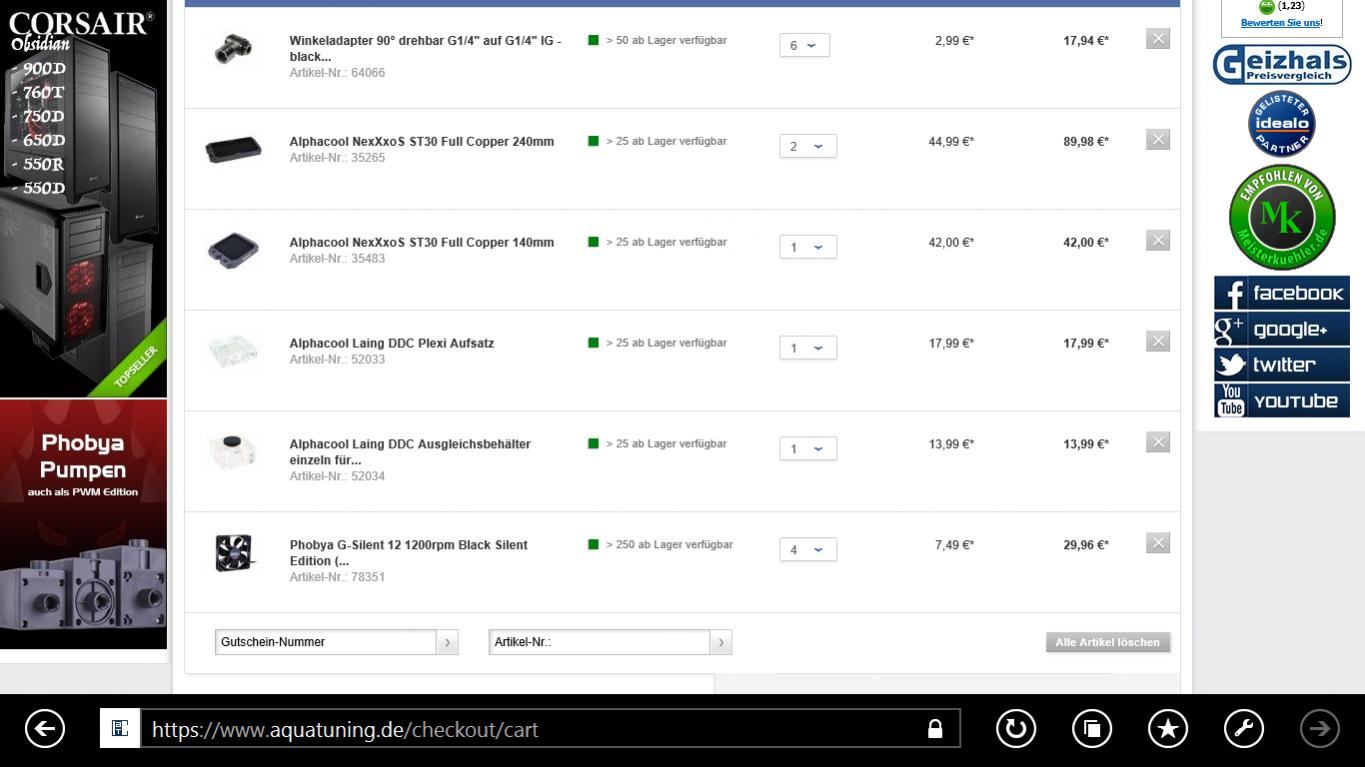Open the Meisterkuehler.de recommendation badge
The height and width of the screenshot is (767, 1365).
coord(1281,217)
